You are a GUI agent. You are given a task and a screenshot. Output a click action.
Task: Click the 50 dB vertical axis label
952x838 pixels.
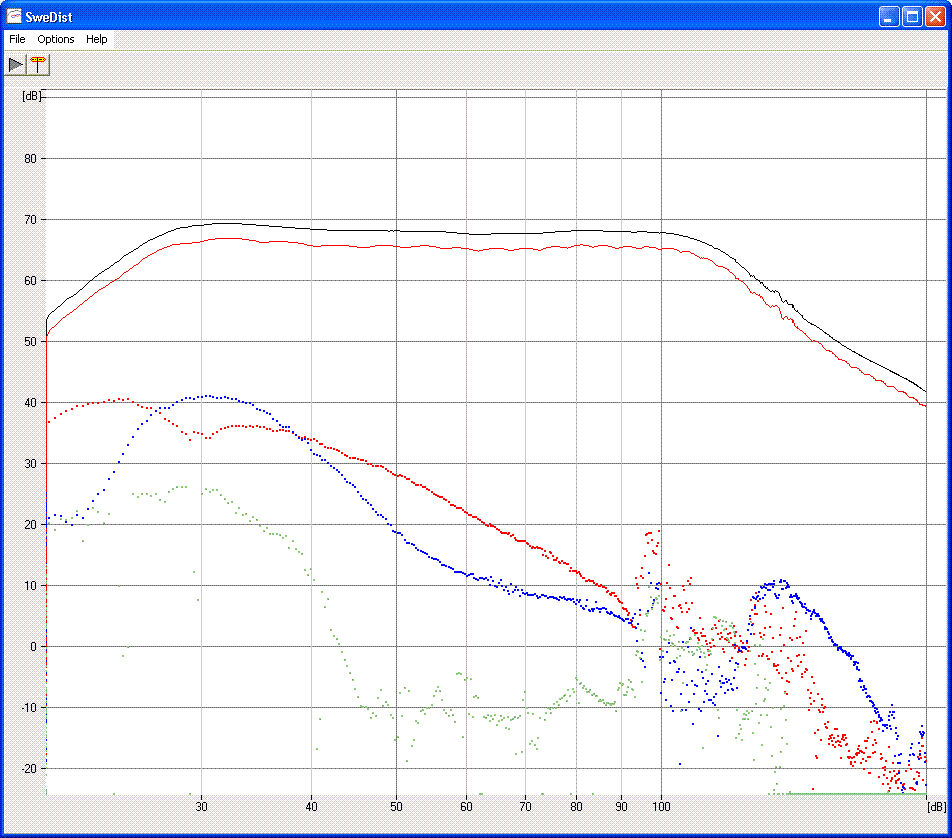tap(30, 341)
